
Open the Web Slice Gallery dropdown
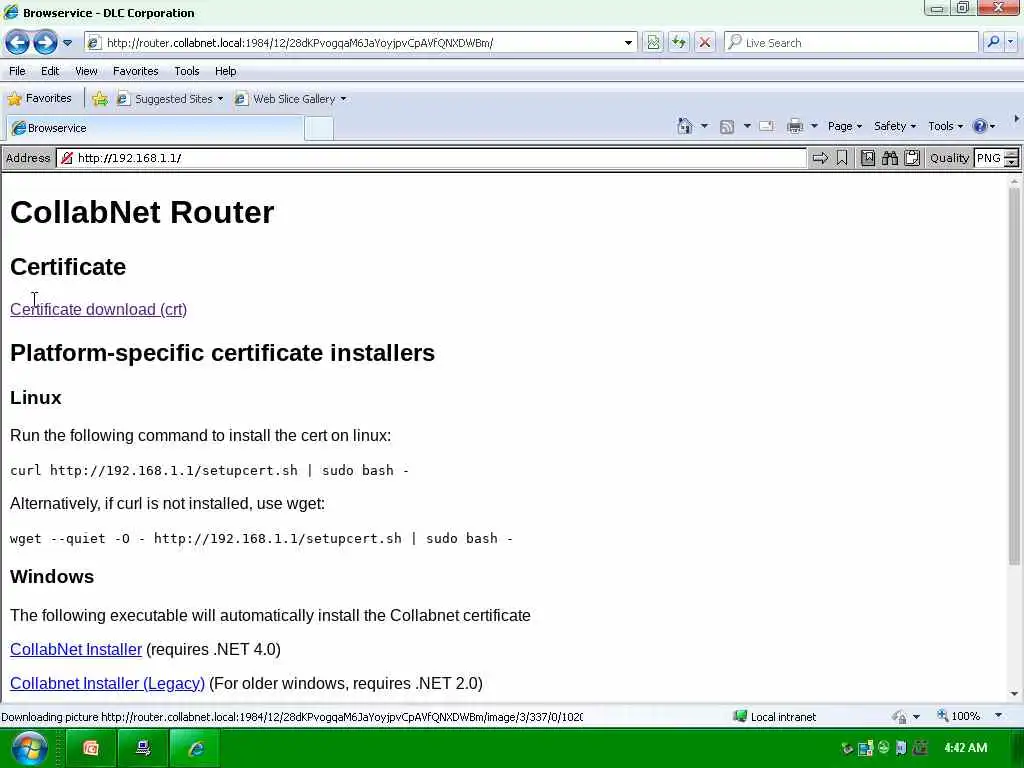pos(291,99)
